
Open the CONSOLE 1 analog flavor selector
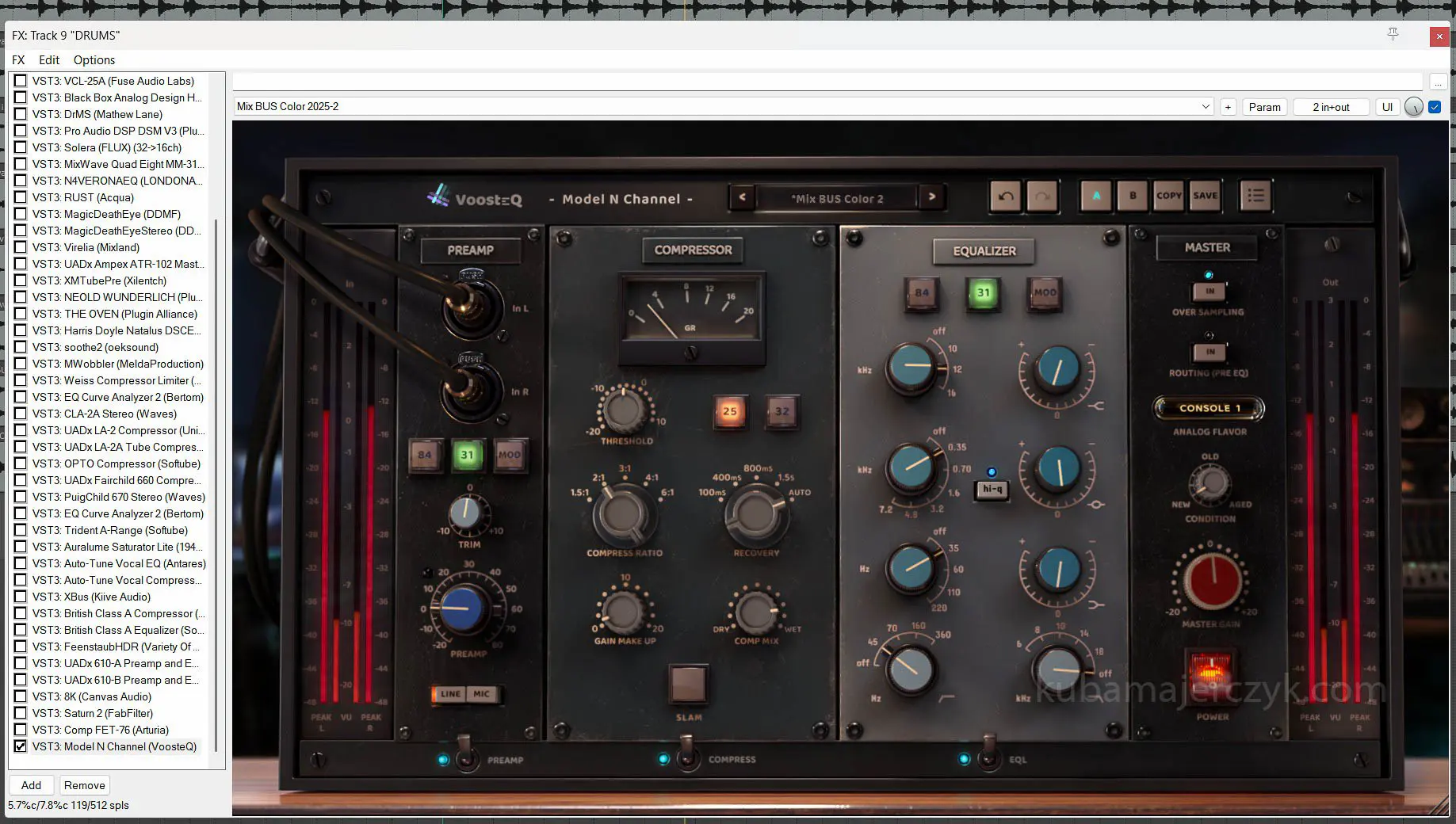point(1209,408)
